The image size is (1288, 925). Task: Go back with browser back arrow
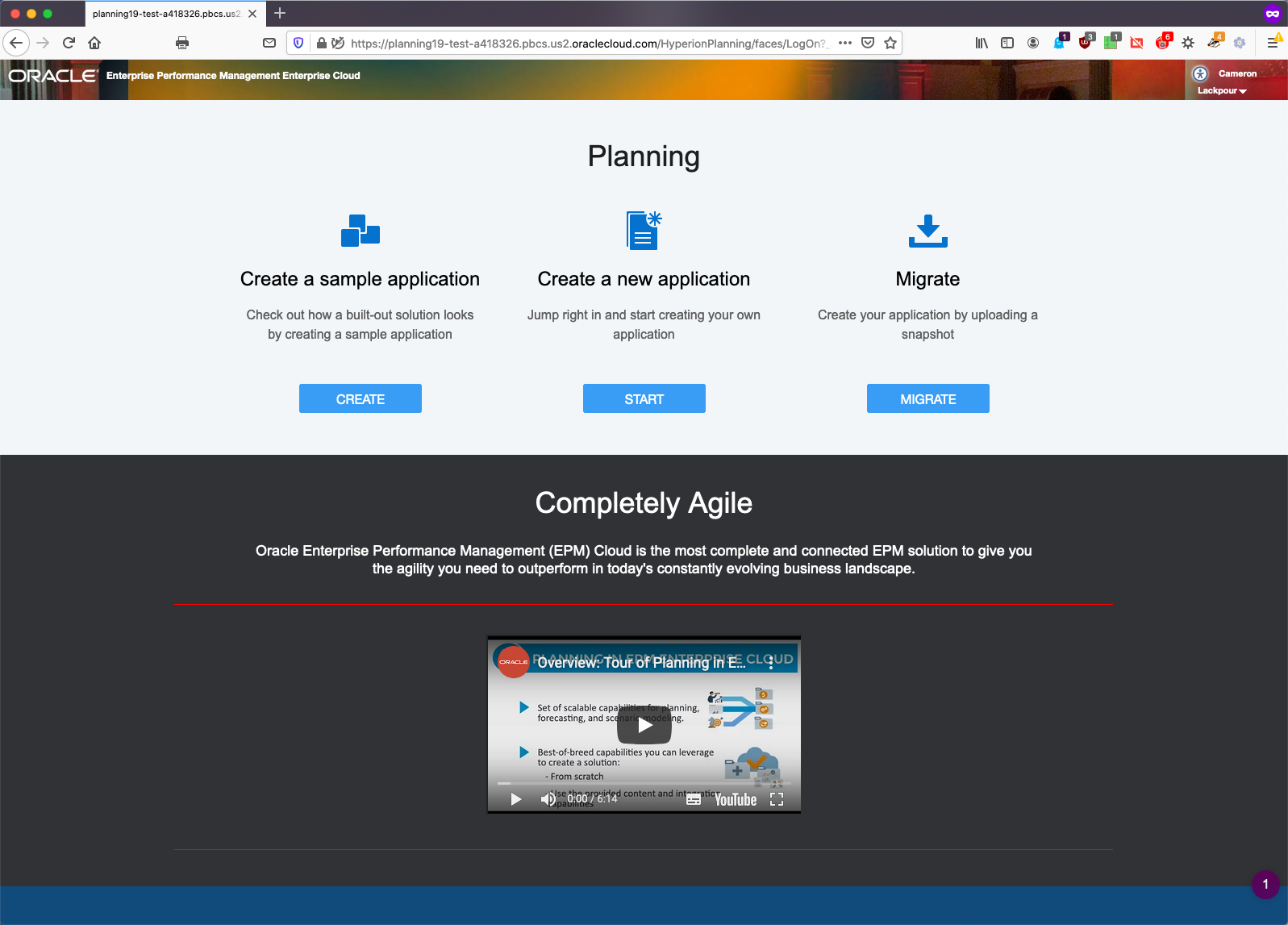click(x=16, y=43)
